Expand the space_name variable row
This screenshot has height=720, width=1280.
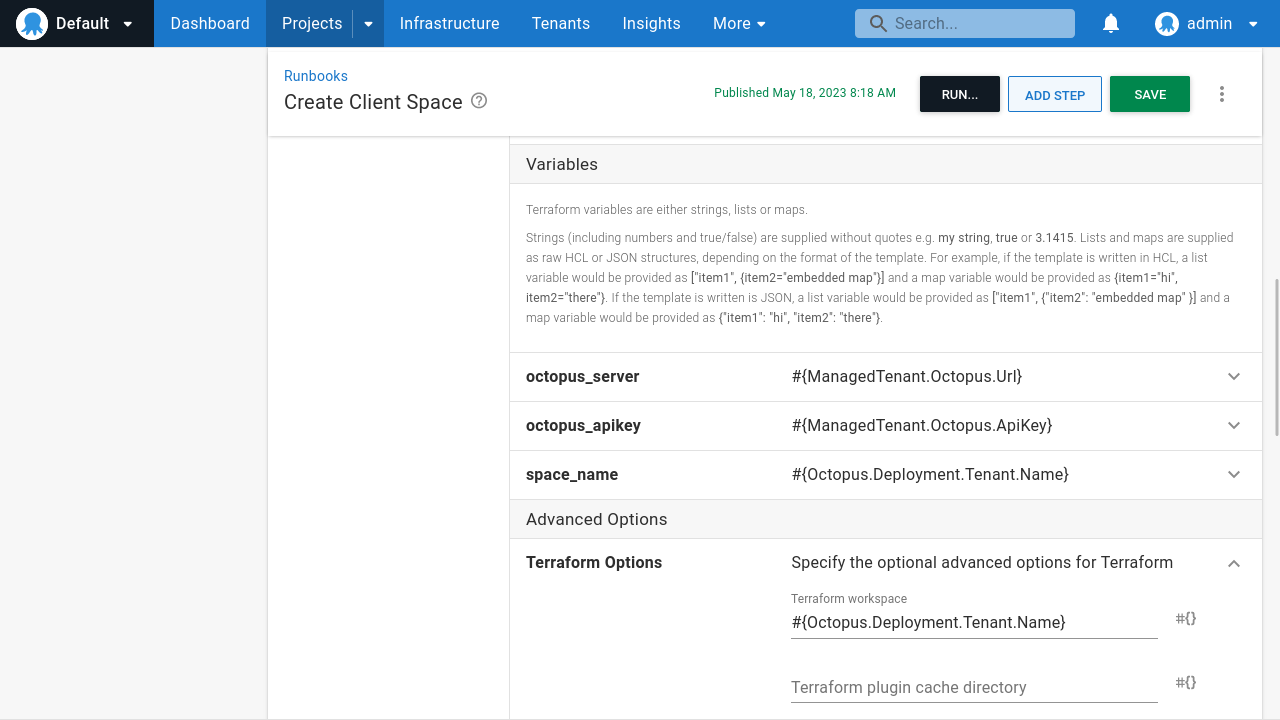(x=1233, y=475)
